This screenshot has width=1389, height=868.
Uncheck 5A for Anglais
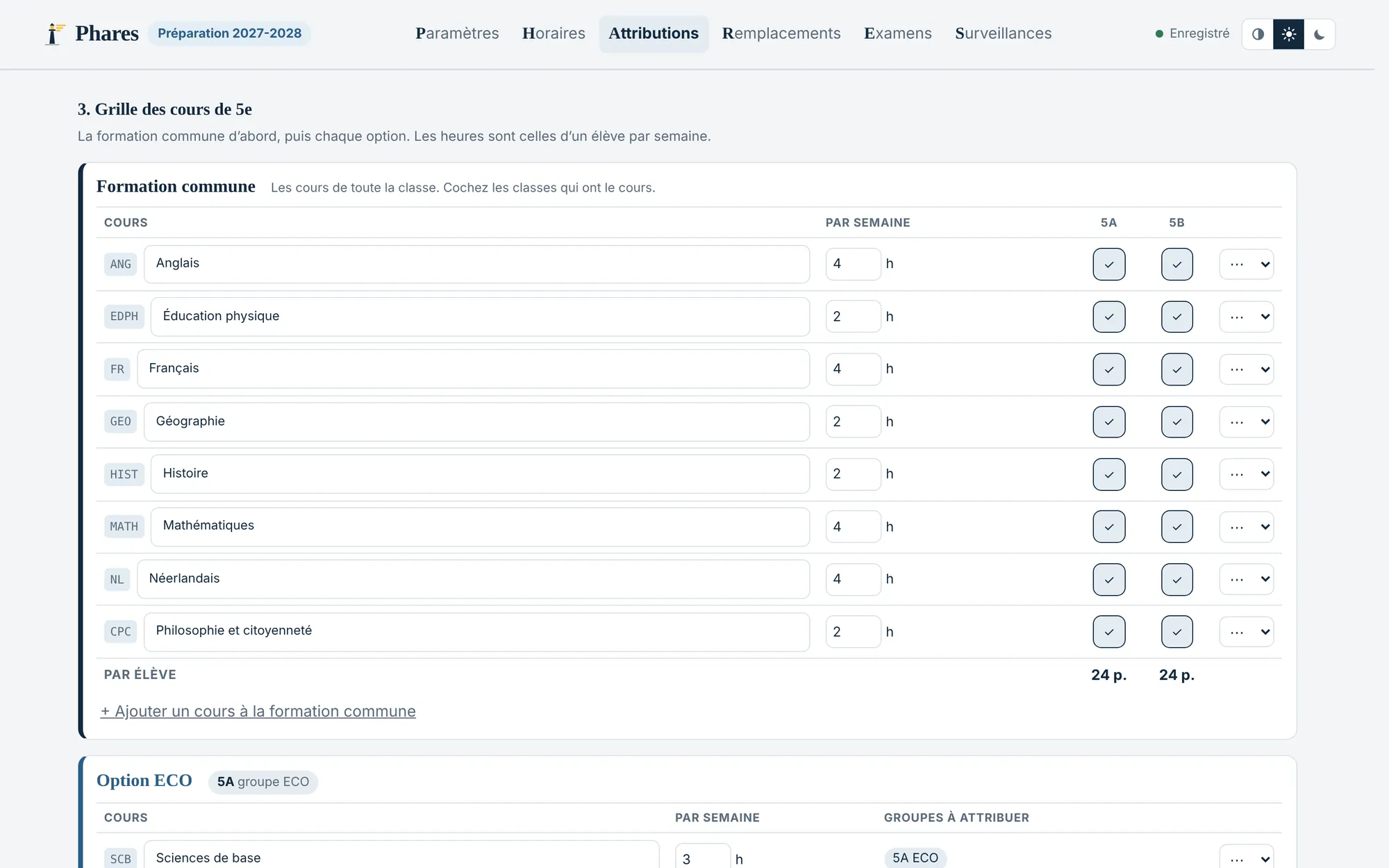[x=1108, y=265]
